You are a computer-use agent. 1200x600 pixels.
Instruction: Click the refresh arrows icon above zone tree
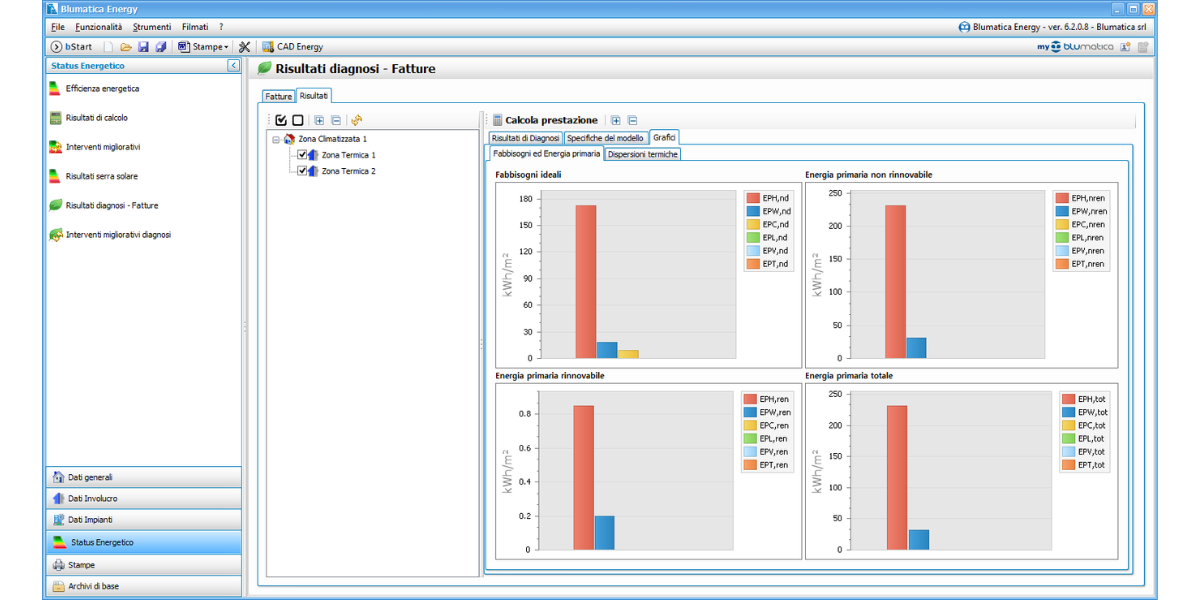point(357,120)
